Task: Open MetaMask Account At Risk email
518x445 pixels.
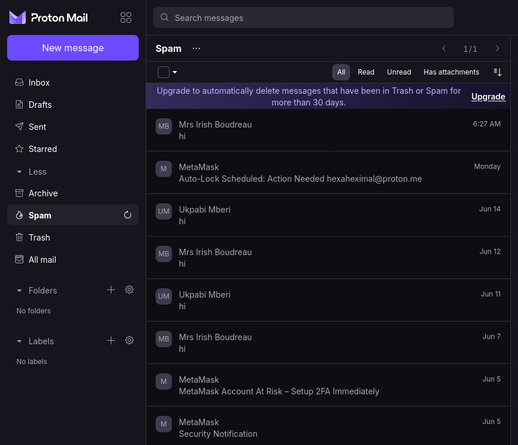Action: 328,385
